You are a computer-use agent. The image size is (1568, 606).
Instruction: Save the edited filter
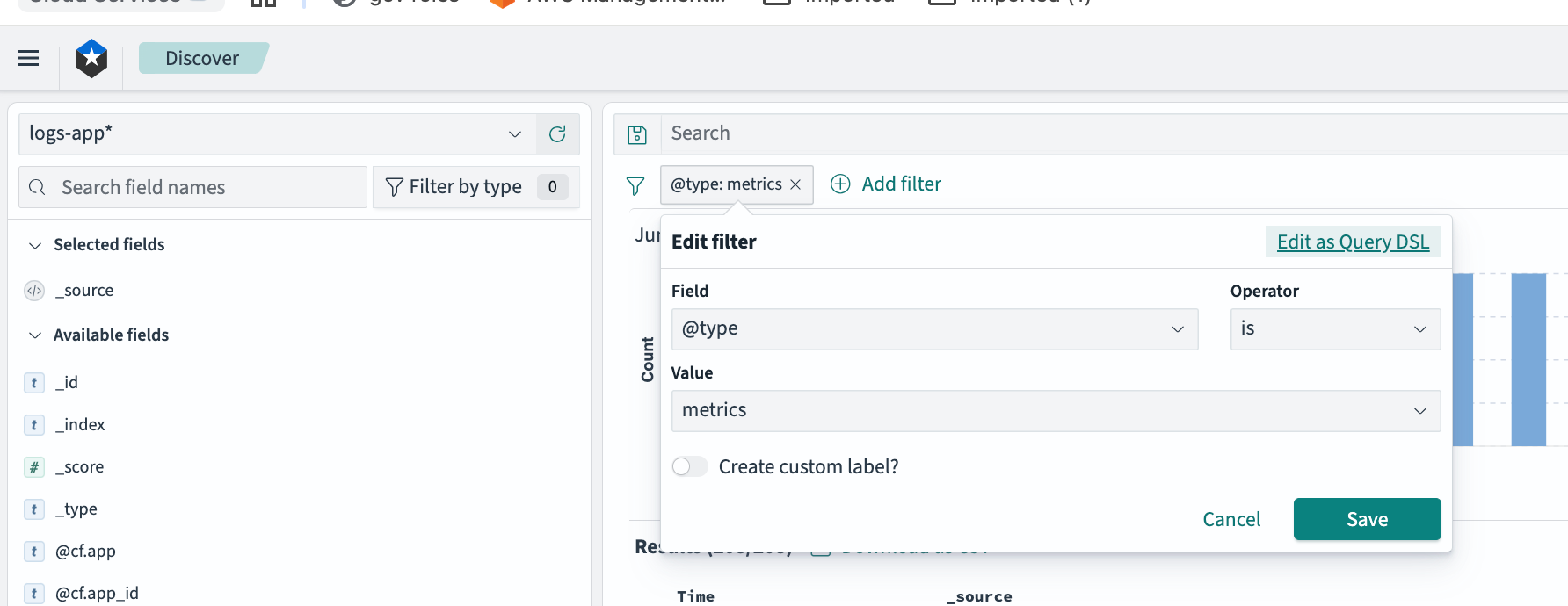(x=1367, y=519)
